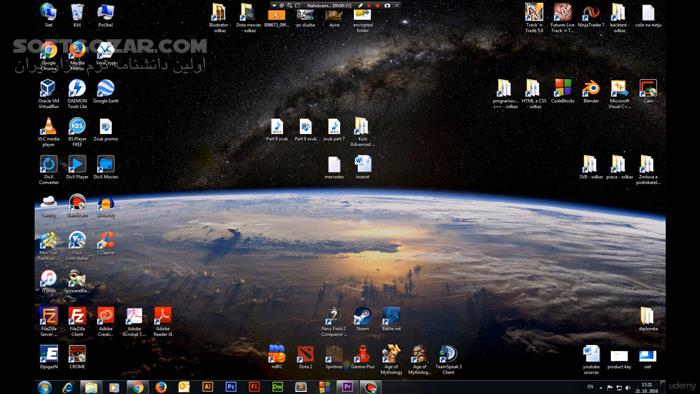Open Firefox from the taskbar
Screen dimensions: 700x394
coord(161,387)
